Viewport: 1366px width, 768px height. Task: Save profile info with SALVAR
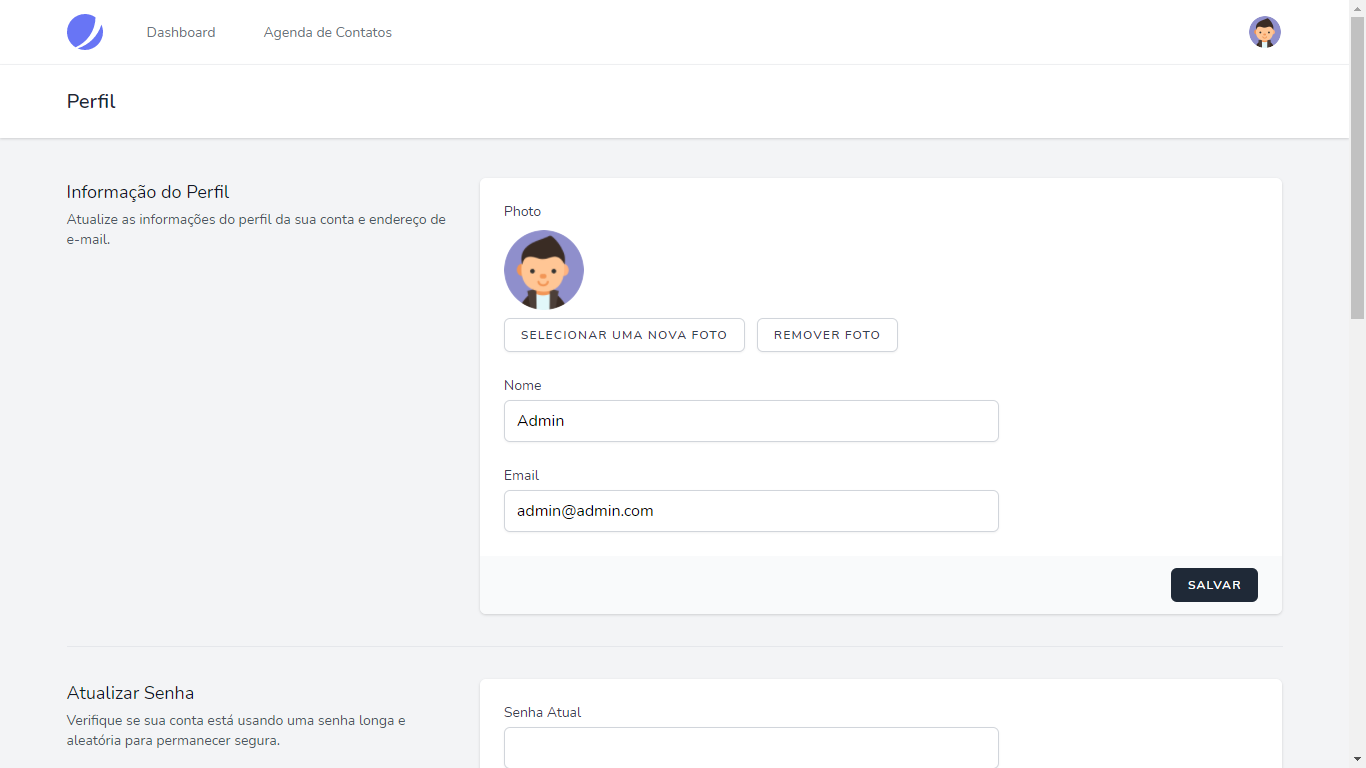1214,585
